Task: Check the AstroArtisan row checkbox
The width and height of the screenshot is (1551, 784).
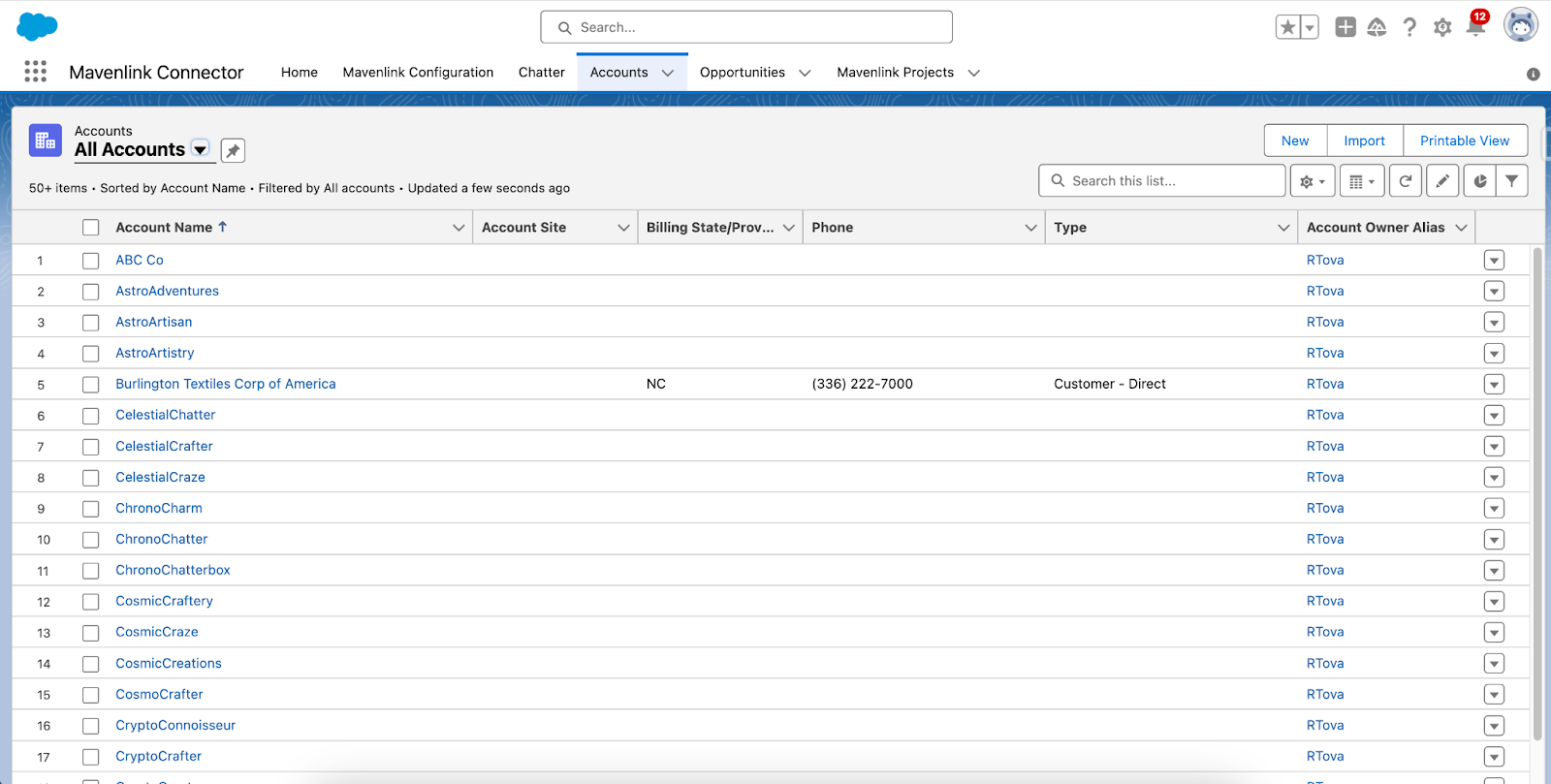Action: coord(91,323)
